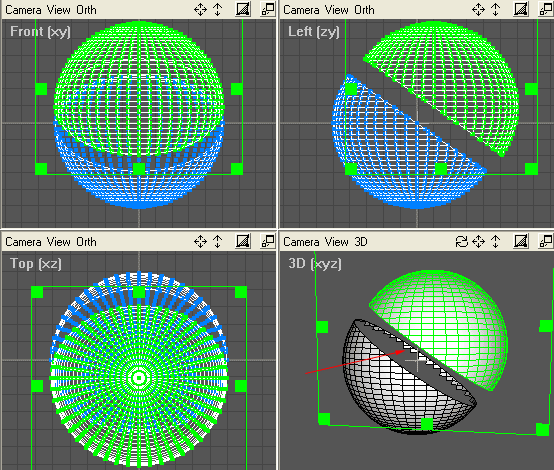The image size is (554, 470).
Task: Click the zoom arrow icon in Front view header
Action: coord(217,10)
